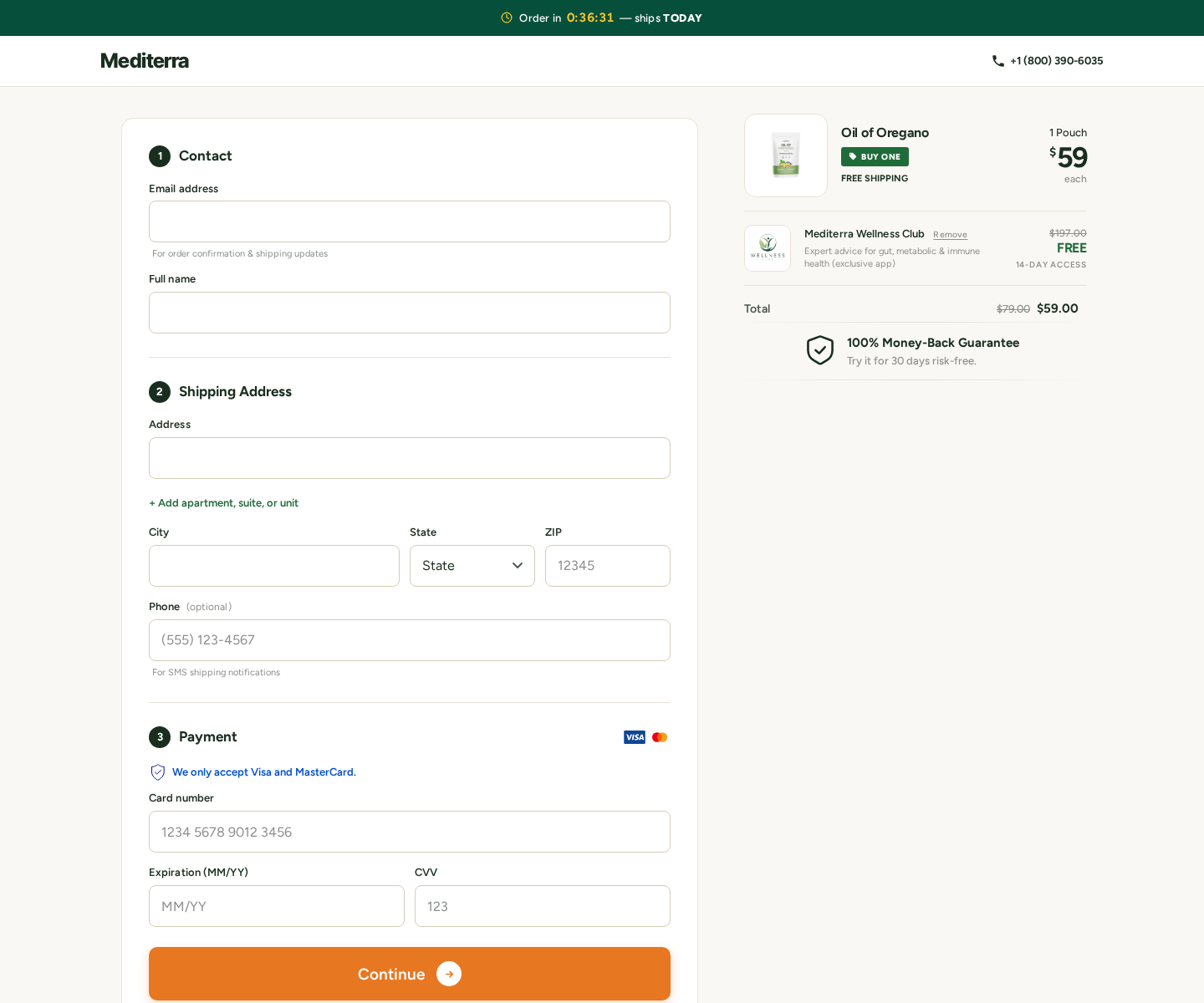Focus the Address input field
The height and width of the screenshot is (1003, 1204).
point(410,458)
